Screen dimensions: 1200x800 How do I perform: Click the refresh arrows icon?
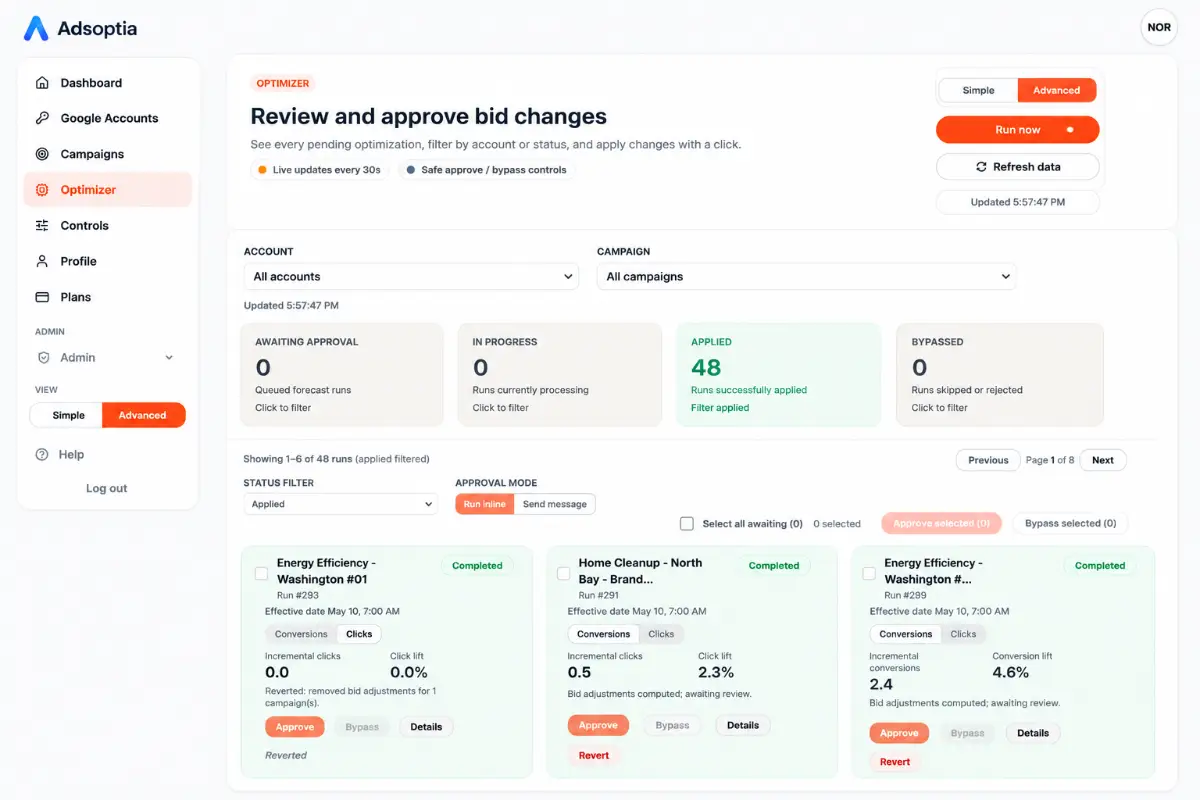click(981, 167)
